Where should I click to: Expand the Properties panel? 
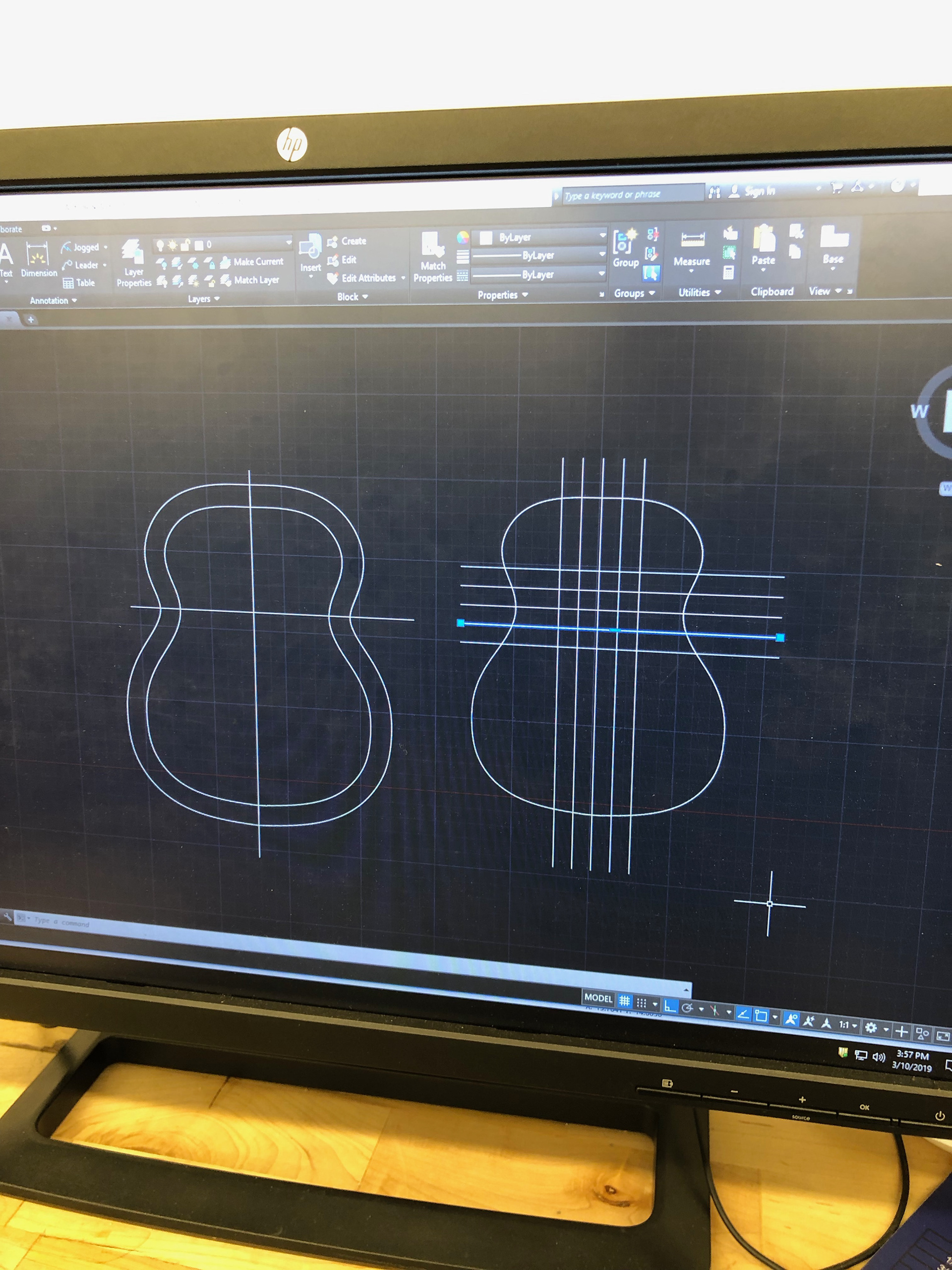pos(503,295)
